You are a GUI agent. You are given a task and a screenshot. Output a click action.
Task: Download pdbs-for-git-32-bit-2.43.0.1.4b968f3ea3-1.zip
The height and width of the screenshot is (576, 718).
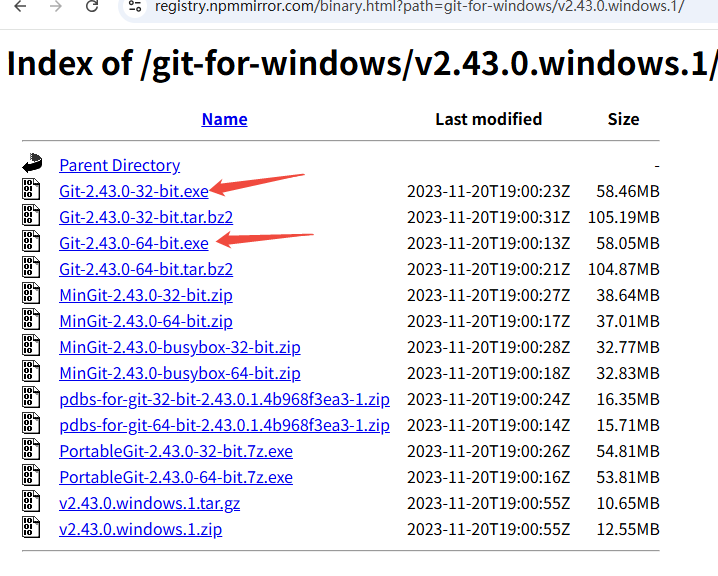[224, 400]
